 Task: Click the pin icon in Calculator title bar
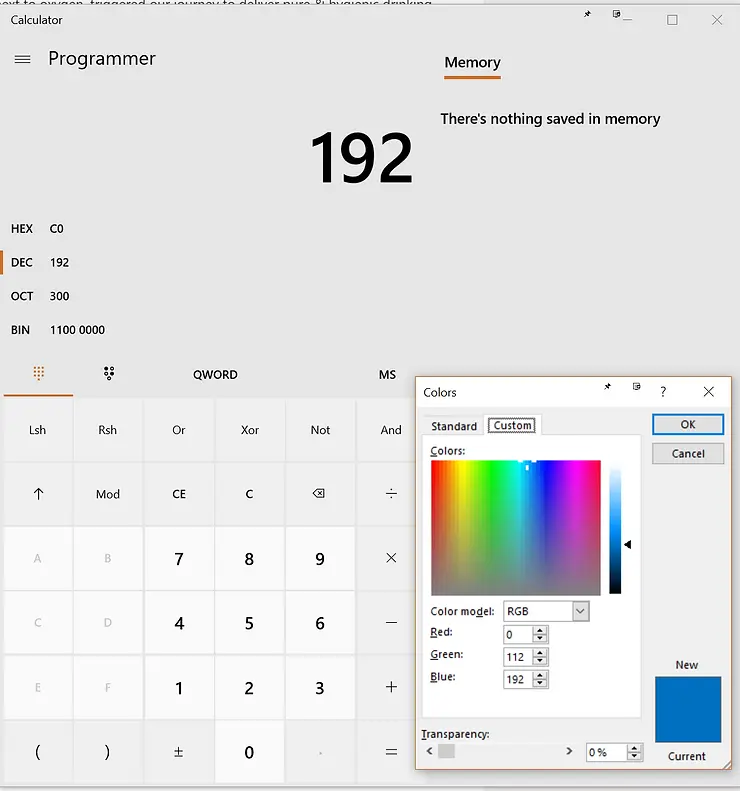point(587,14)
